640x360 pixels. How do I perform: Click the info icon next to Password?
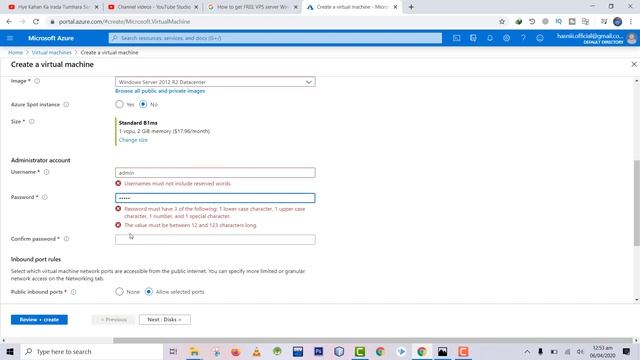point(45,197)
